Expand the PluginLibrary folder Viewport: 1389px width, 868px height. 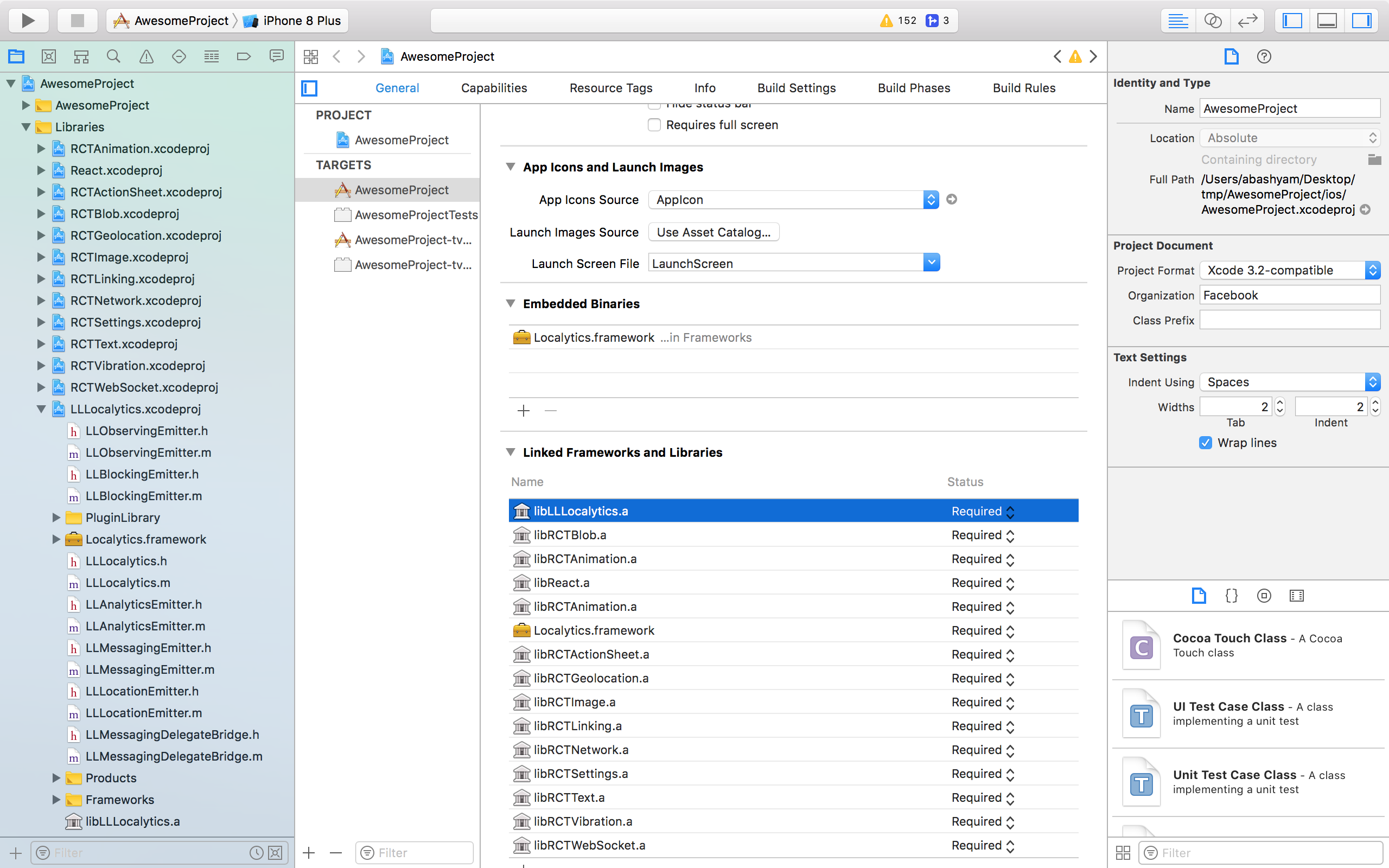[56, 517]
